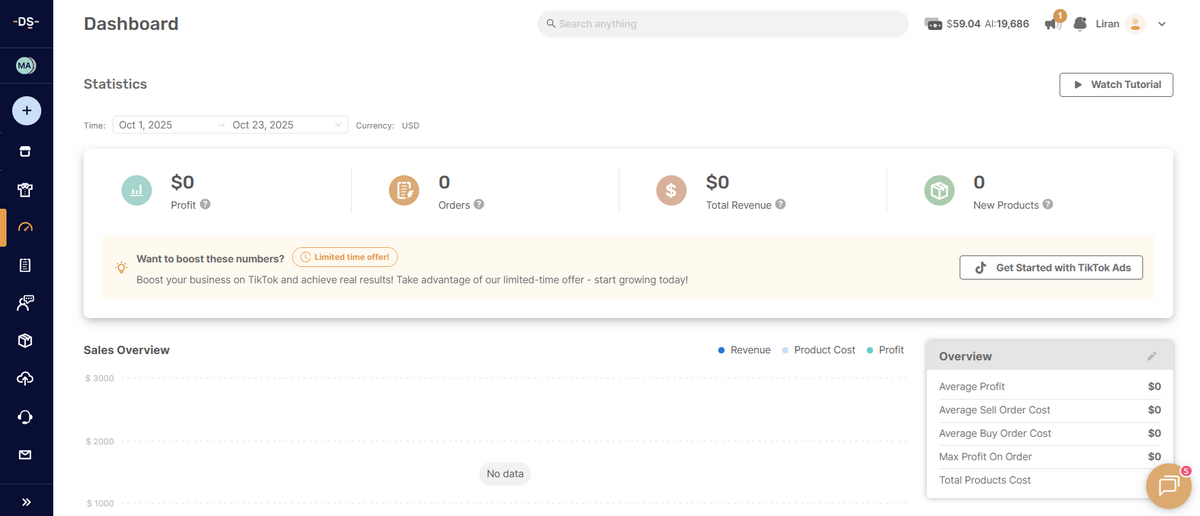Click the DS logo in sidebar
Image resolution: width=1200 pixels, height=516 pixels.
(x=26, y=22)
